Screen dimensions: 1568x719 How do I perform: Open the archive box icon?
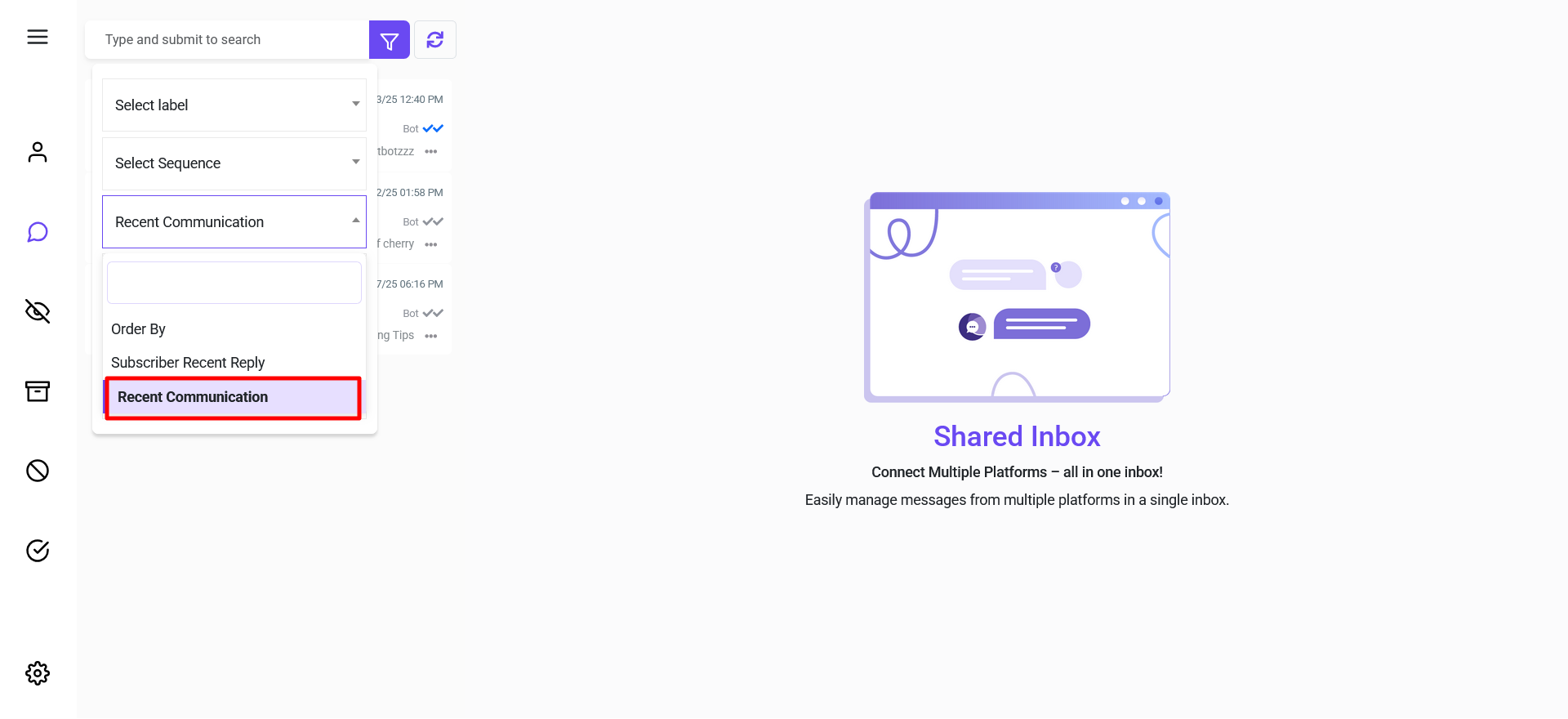coord(38,391)
